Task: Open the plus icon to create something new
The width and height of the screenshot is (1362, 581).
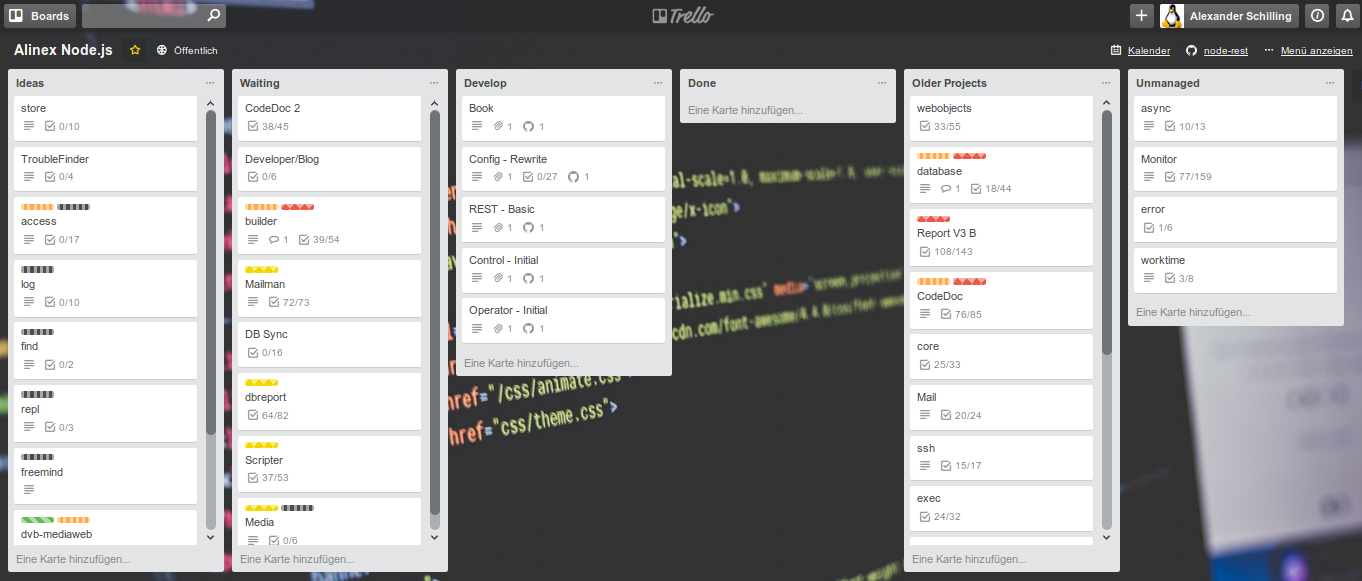Action: click(x=1141, y=15)
